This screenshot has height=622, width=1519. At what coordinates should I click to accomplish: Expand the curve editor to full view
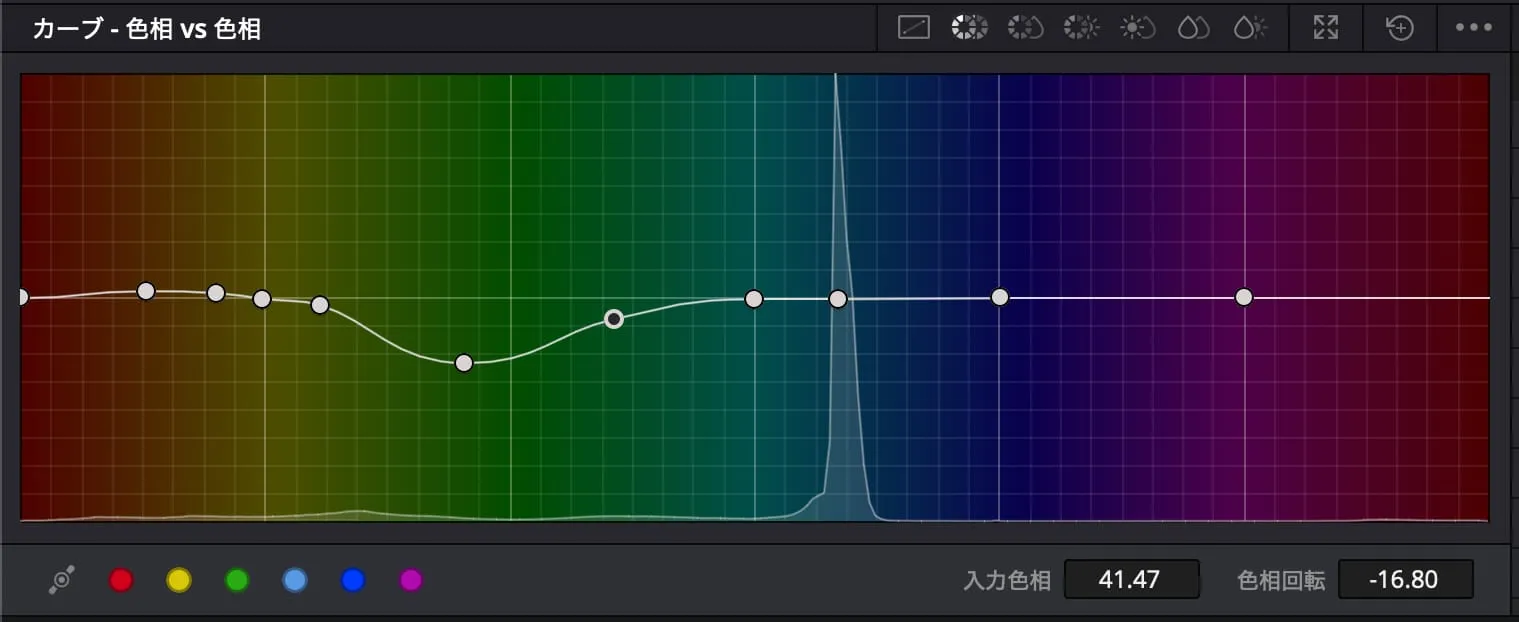1326,28
